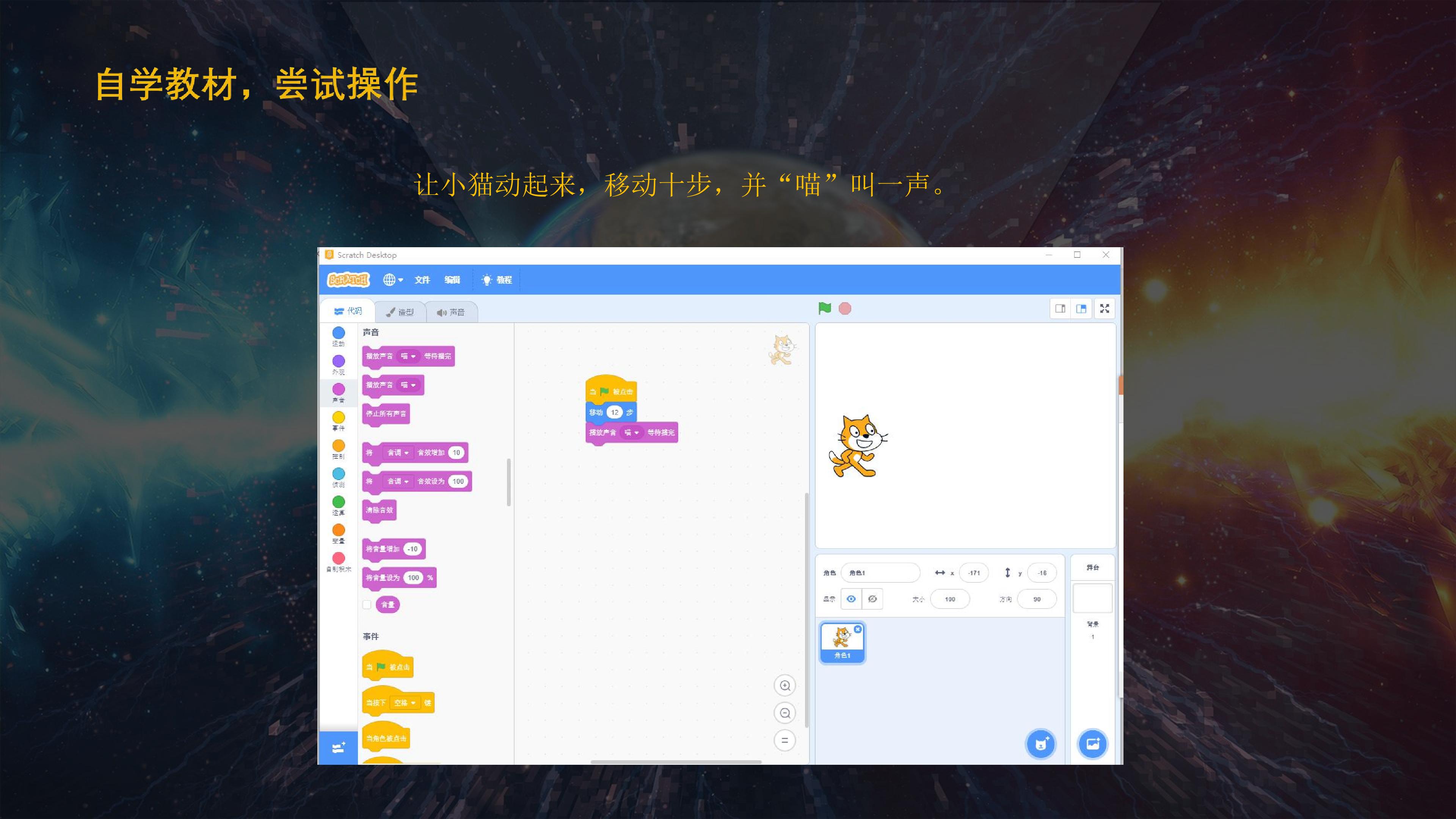Zoom out the code workspace
This screenshot has width=1456, height=819.
pos(784,713)
